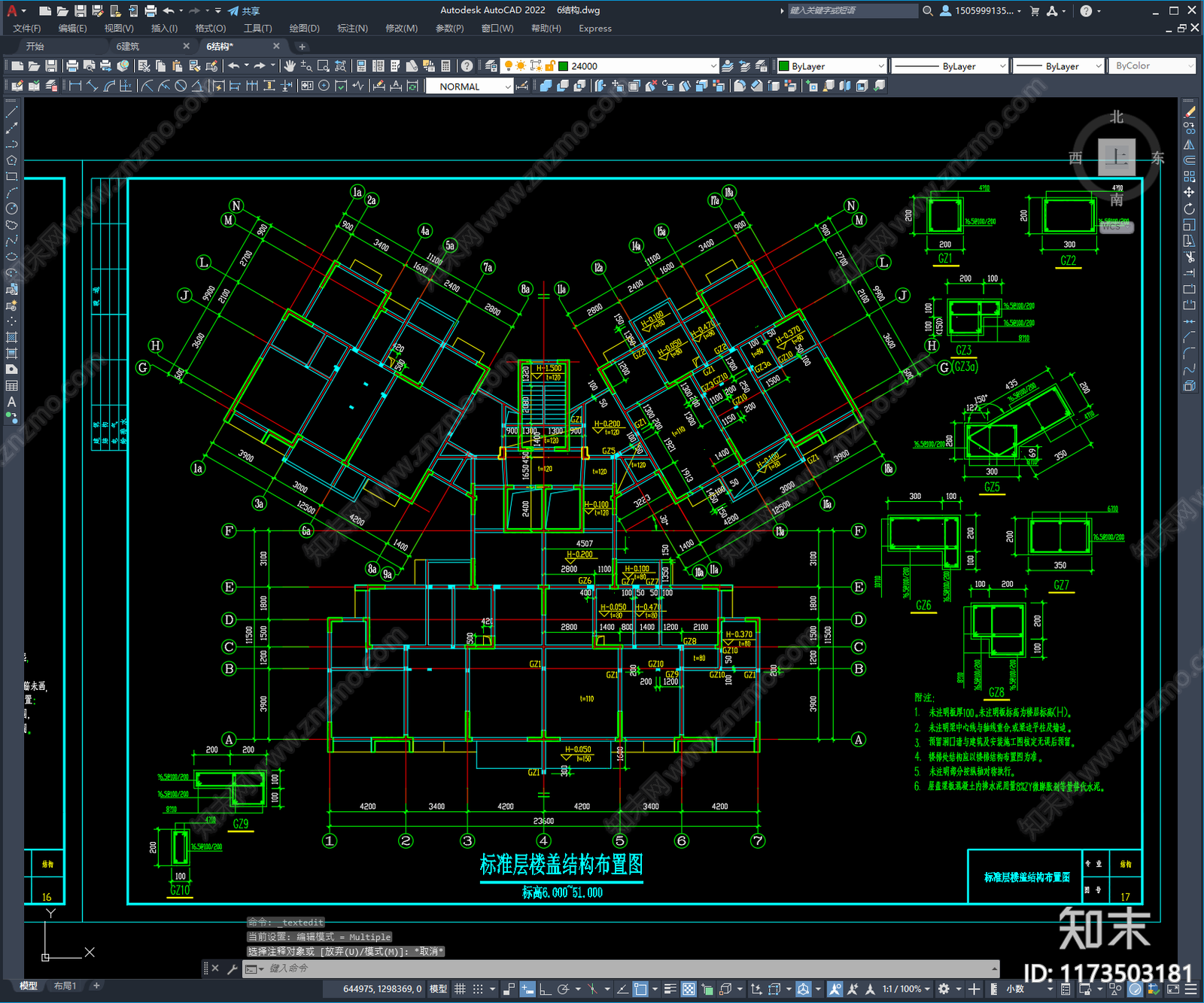Toggle grid display in status bar

460,989
